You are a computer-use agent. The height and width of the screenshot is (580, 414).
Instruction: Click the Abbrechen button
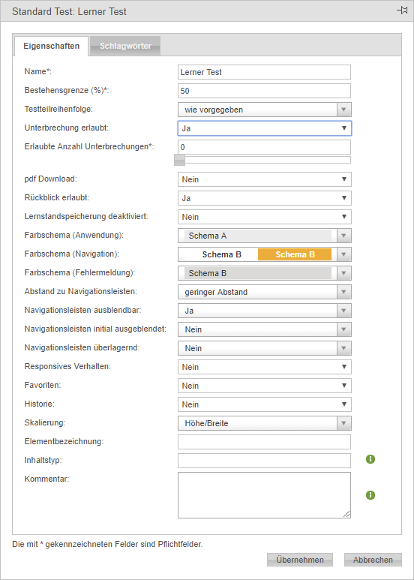coord(373,560)
